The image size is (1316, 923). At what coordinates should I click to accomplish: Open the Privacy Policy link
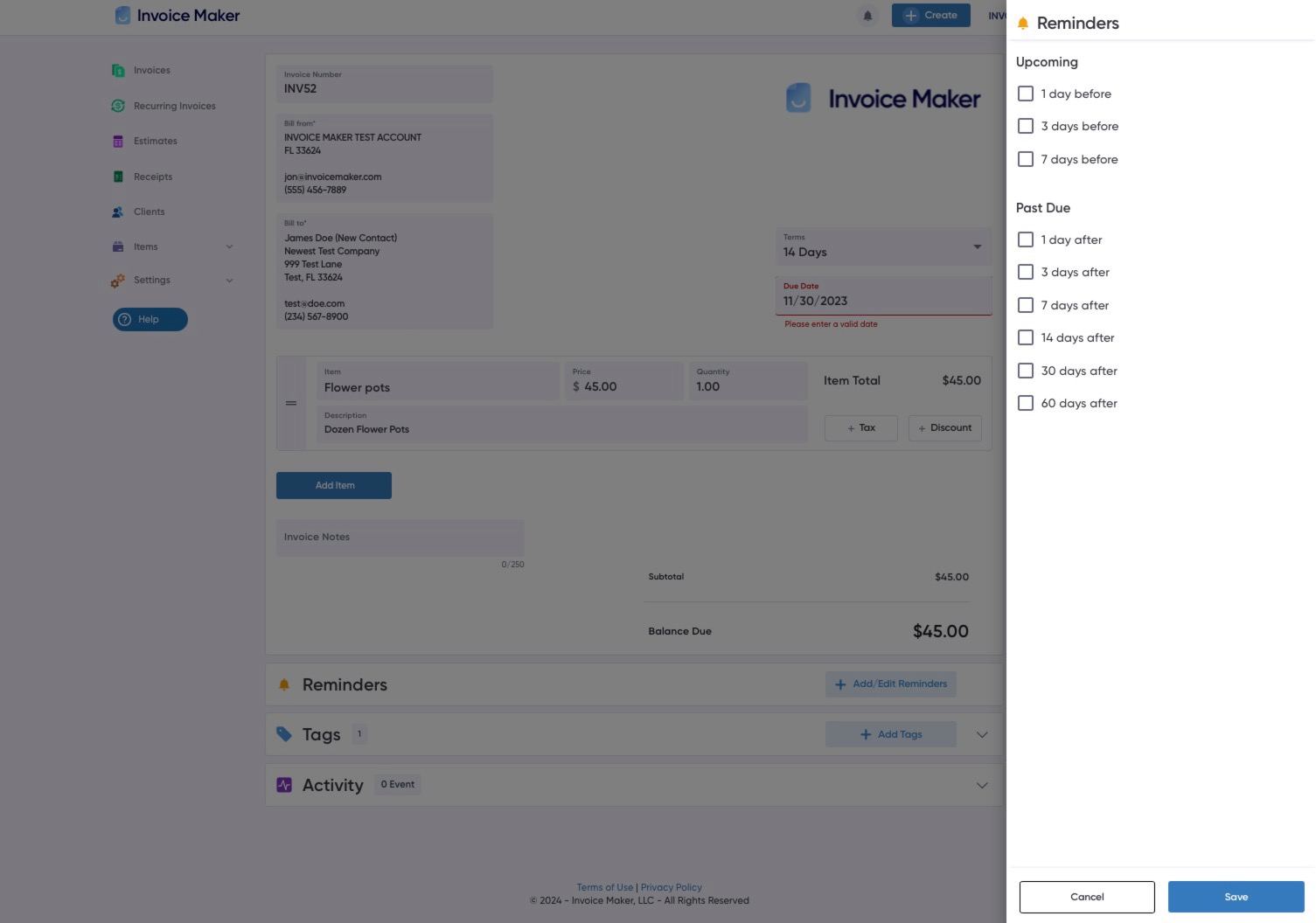671,887
